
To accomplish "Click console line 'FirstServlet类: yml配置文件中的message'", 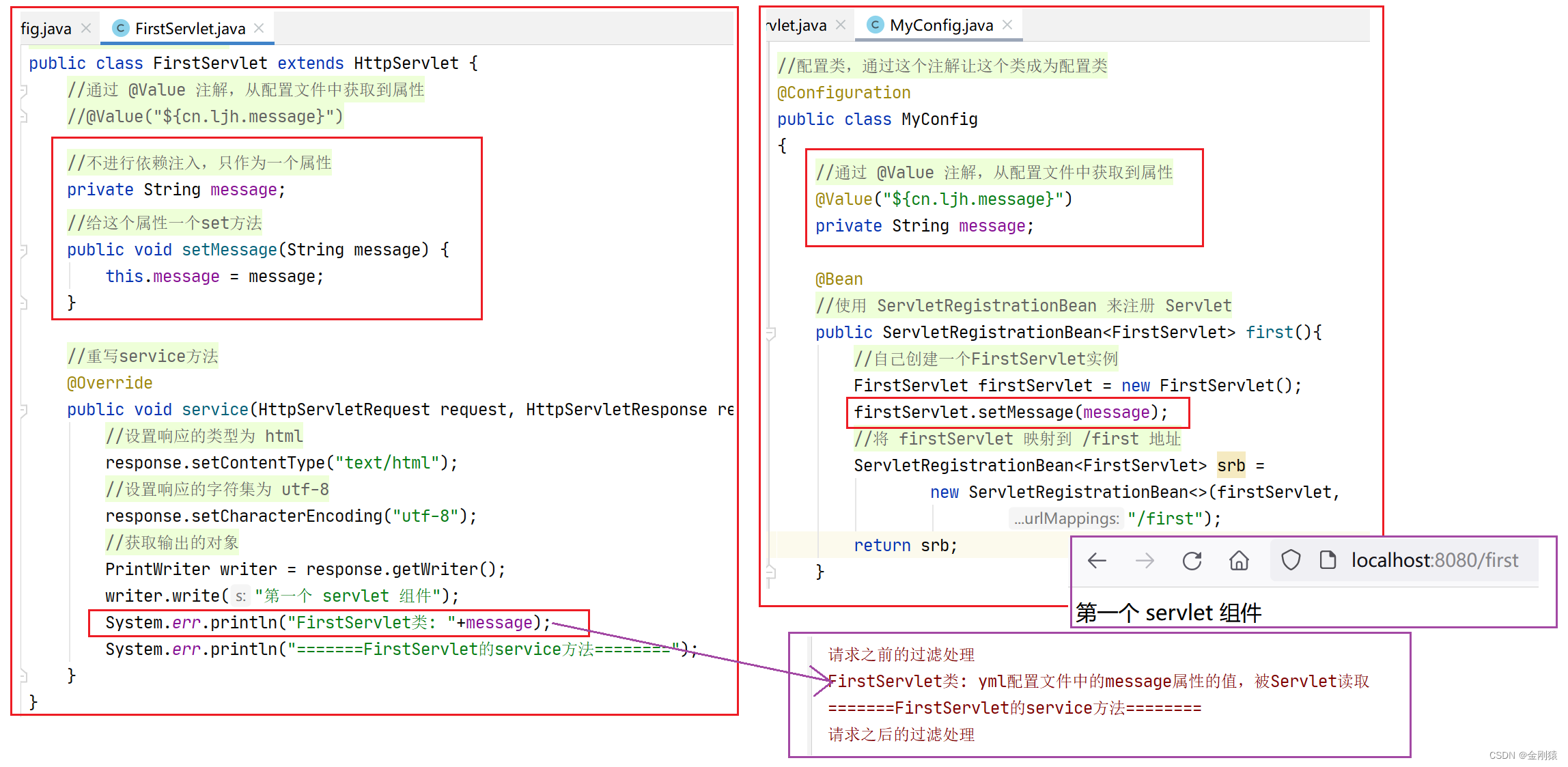I will pyautogui.click(x=1099, y=682).
